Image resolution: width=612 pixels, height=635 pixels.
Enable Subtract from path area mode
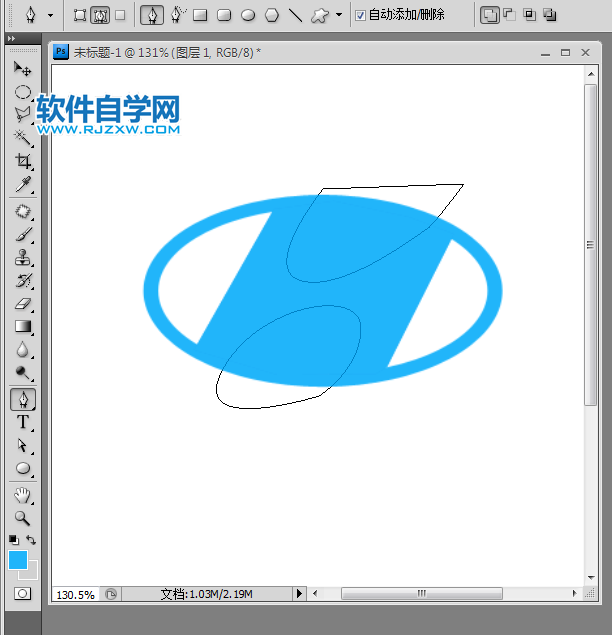(509, 15)
